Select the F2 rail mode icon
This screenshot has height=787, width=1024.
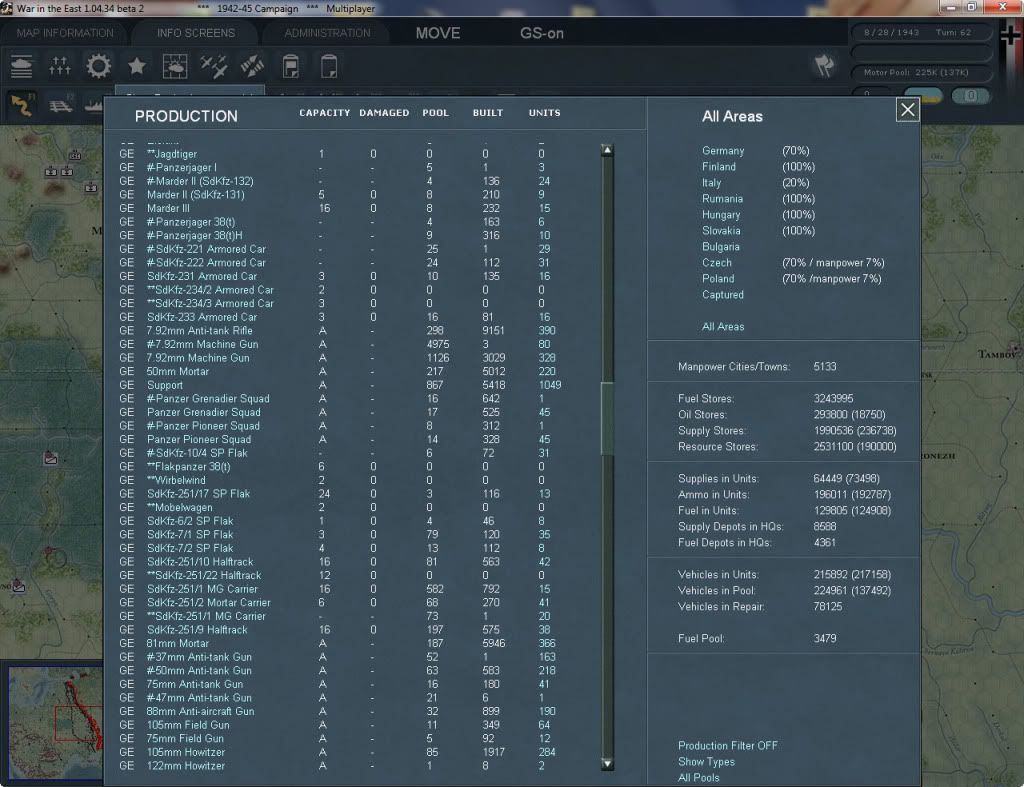(x=61, y=104)
